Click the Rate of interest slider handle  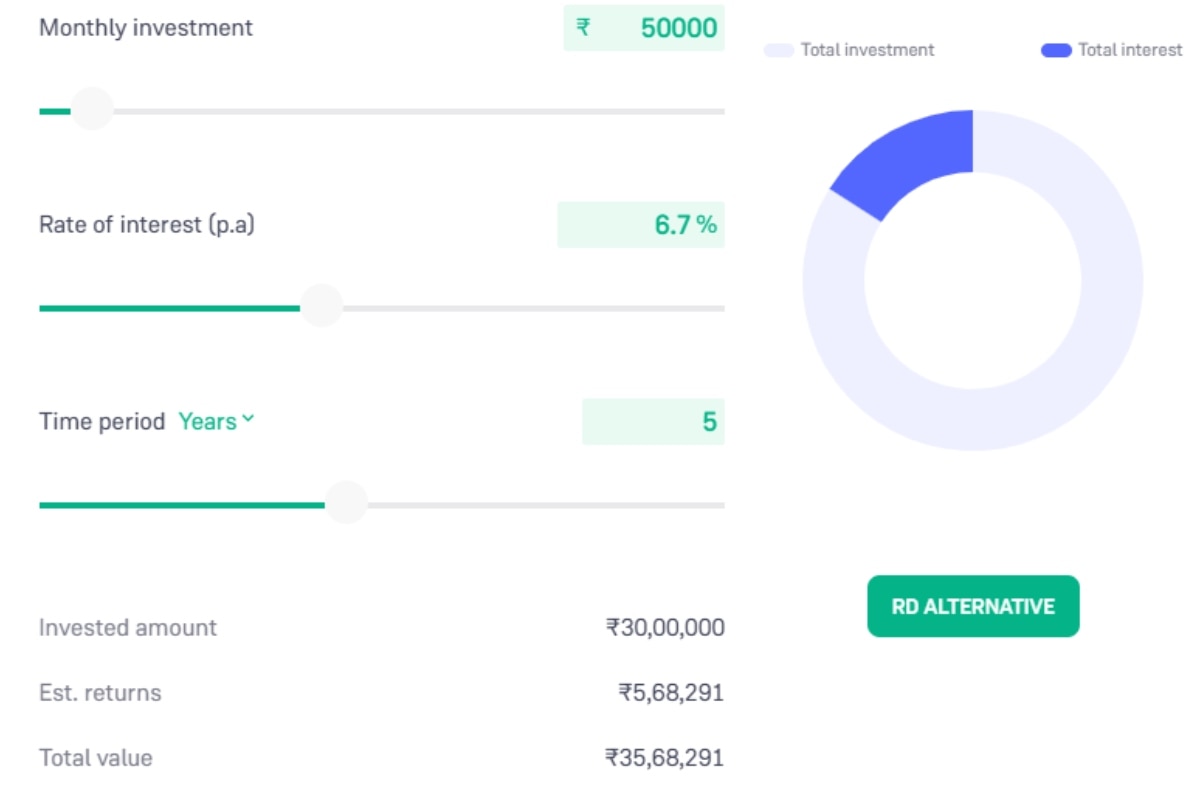tap(322, 306)
